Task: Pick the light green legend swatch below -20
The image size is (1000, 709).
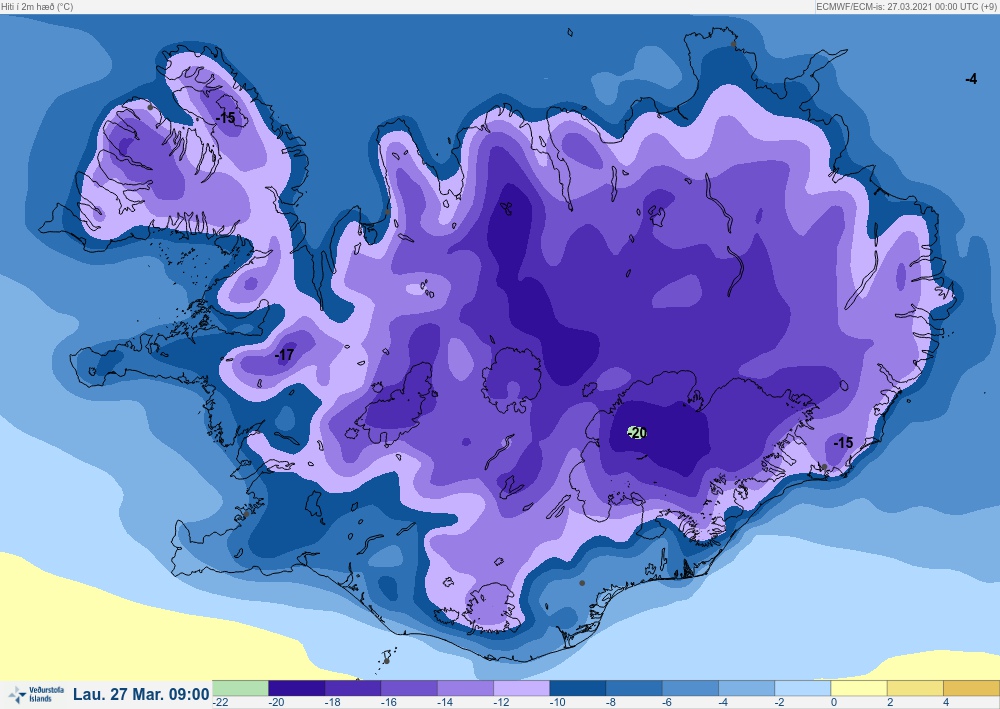Action: point(240,688)
